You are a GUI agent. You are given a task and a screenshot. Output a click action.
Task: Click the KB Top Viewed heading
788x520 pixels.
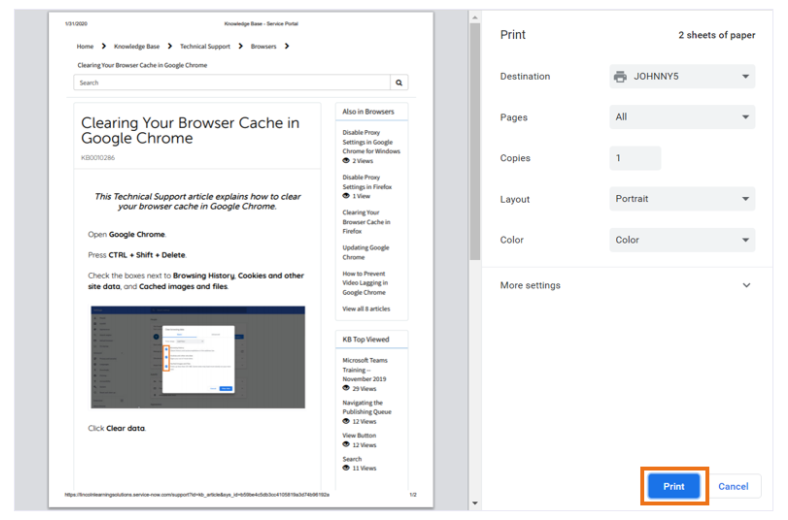[x=365, y=339]
